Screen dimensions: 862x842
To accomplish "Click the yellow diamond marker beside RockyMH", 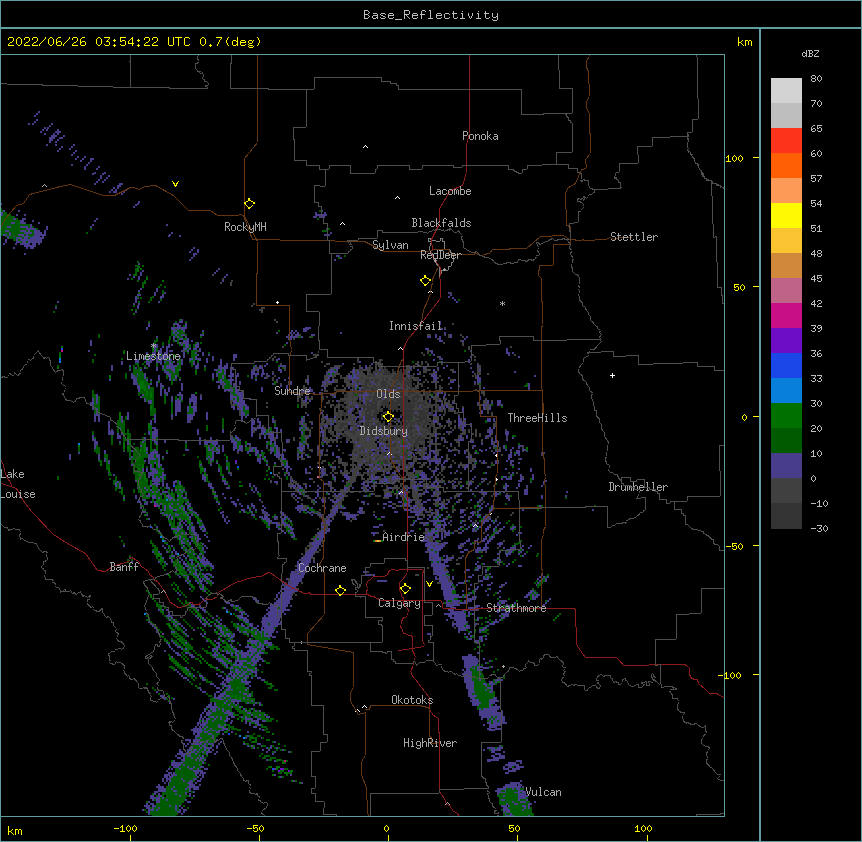I will (x=249, y=204).
